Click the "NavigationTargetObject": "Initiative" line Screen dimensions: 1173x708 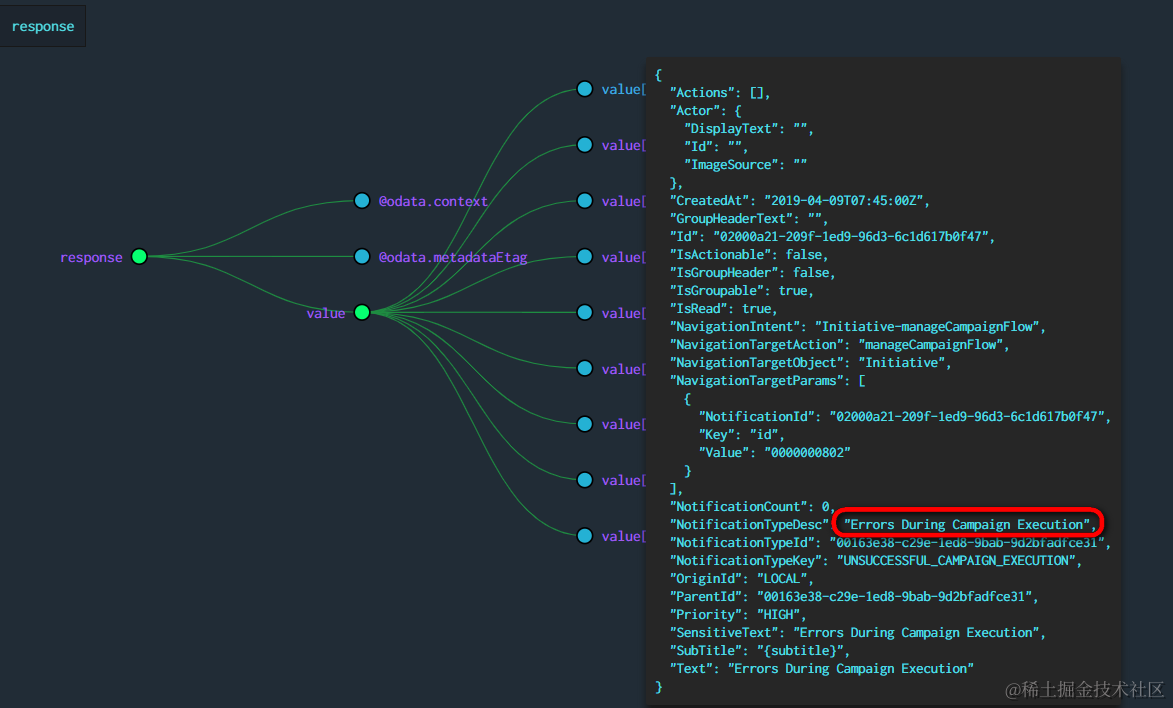[x=810, y=362]
